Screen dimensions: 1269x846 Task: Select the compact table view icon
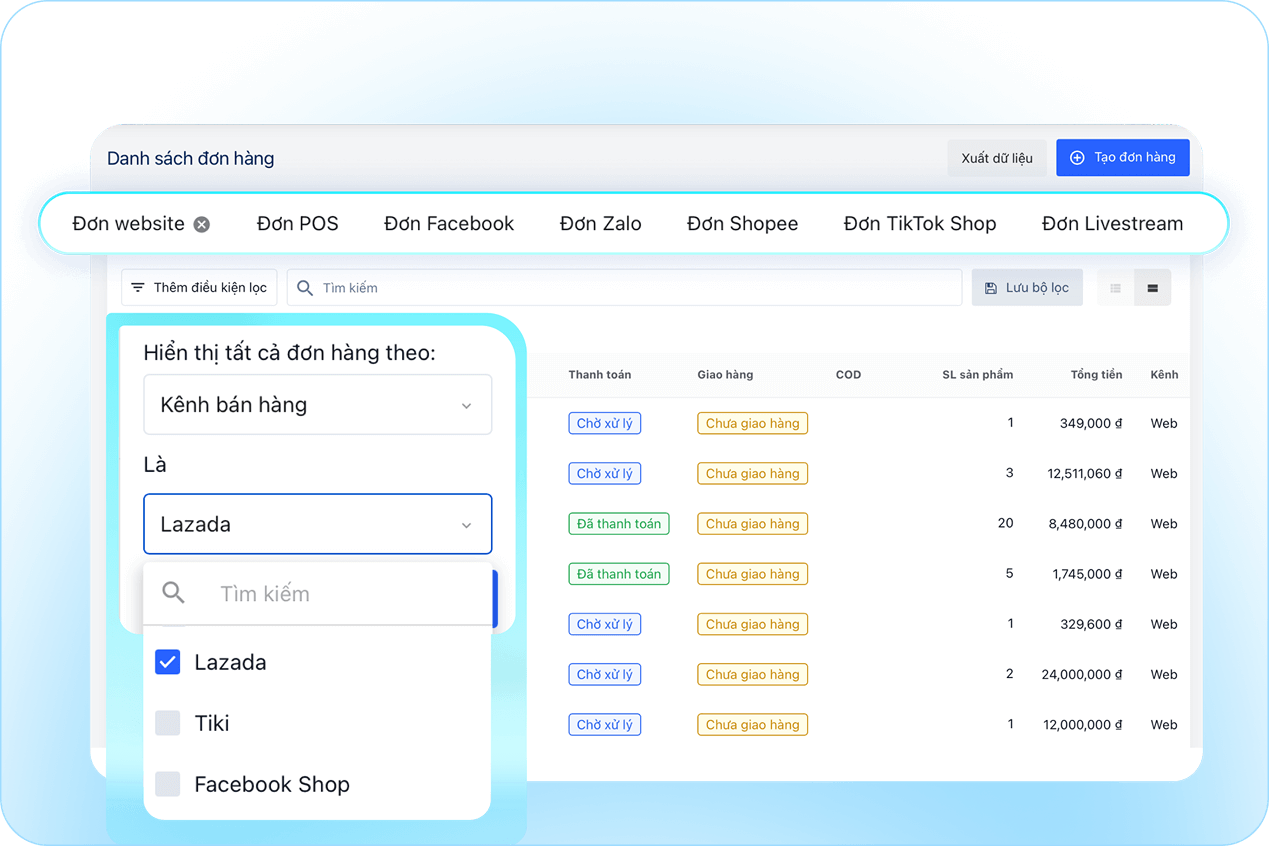pos(1152,287)
